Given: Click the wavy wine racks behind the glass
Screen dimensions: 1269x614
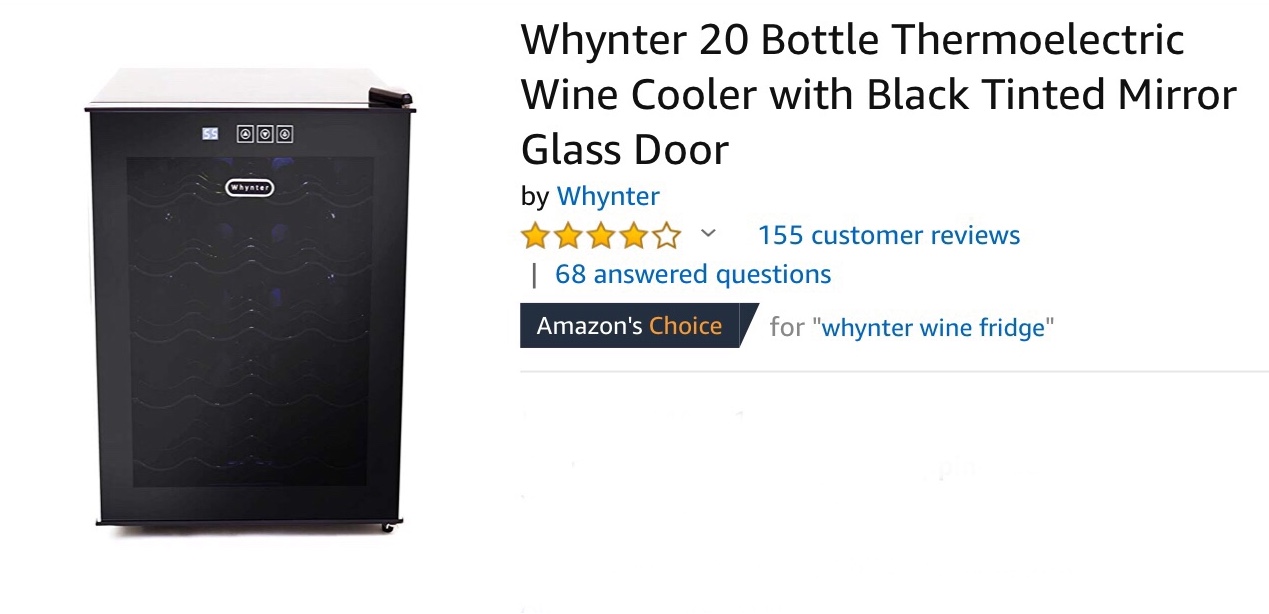Looking at the screenshot, I should 250,320.
